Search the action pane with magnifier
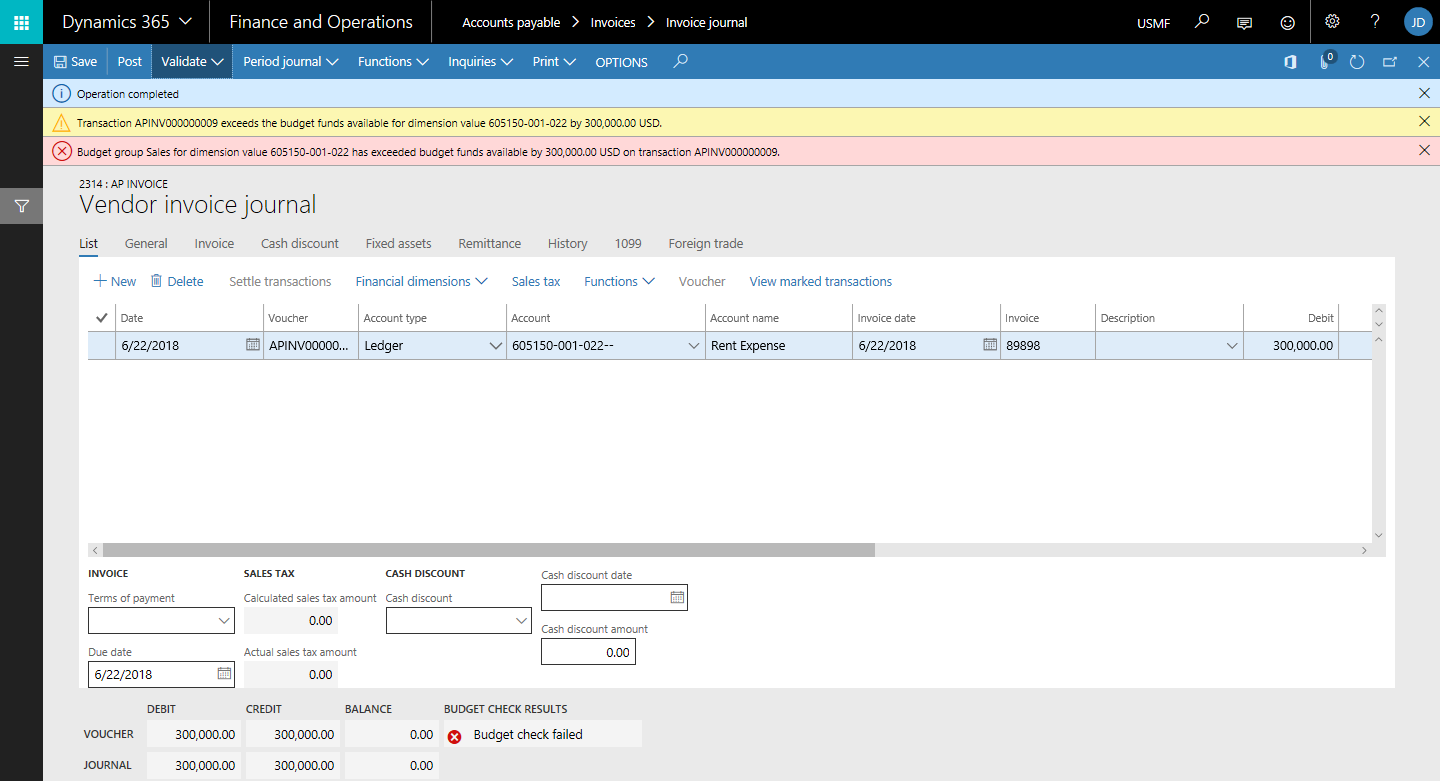1440x781 pixels. click(x=681, y=61)
